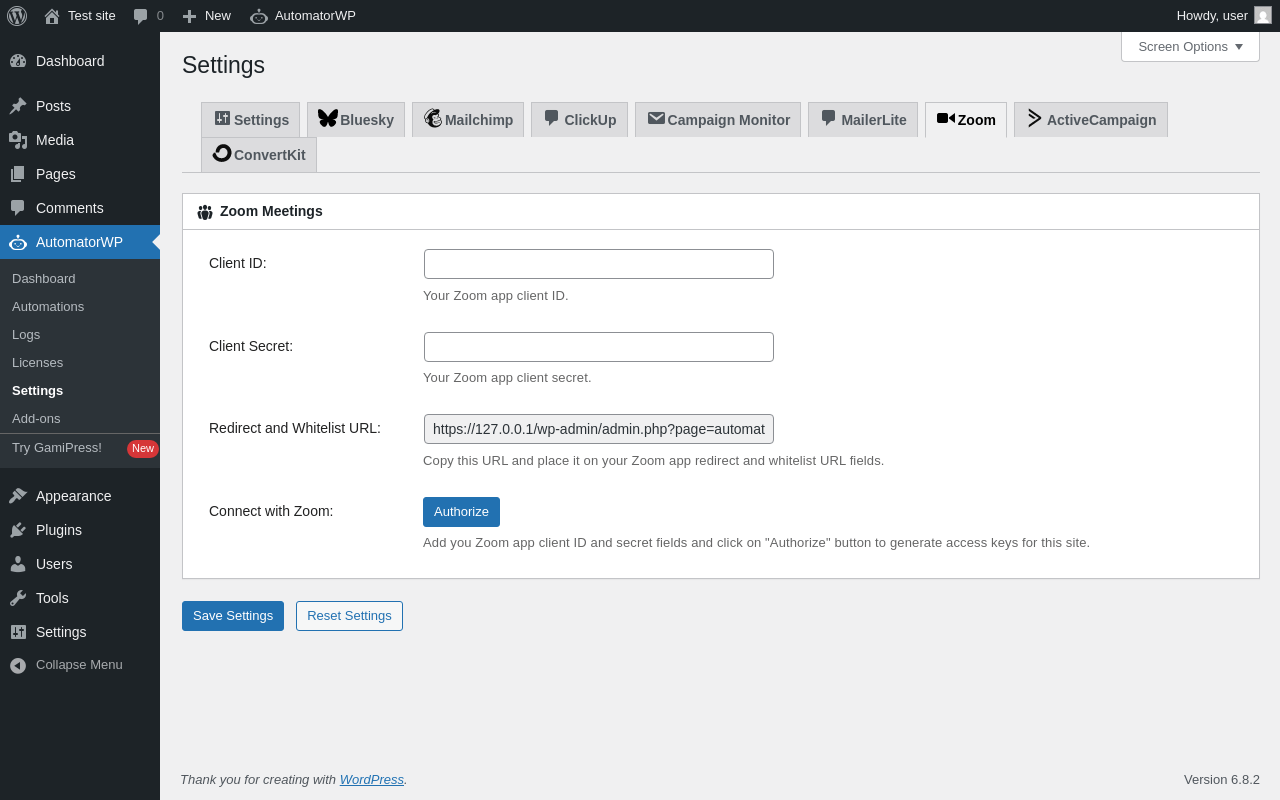Click Reset Settings button
This screenshot has width=1280, height=800.
349,616
